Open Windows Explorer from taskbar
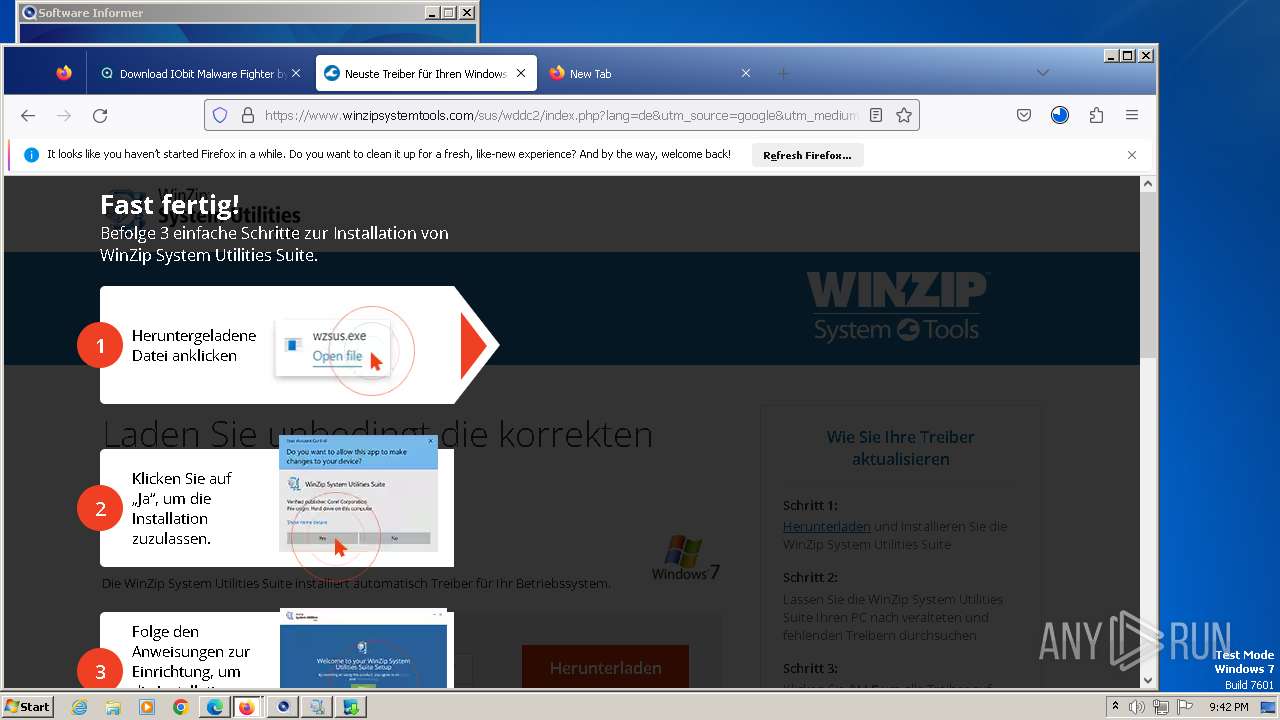The height and width of the screenshot is (720, 1280). 113,707
